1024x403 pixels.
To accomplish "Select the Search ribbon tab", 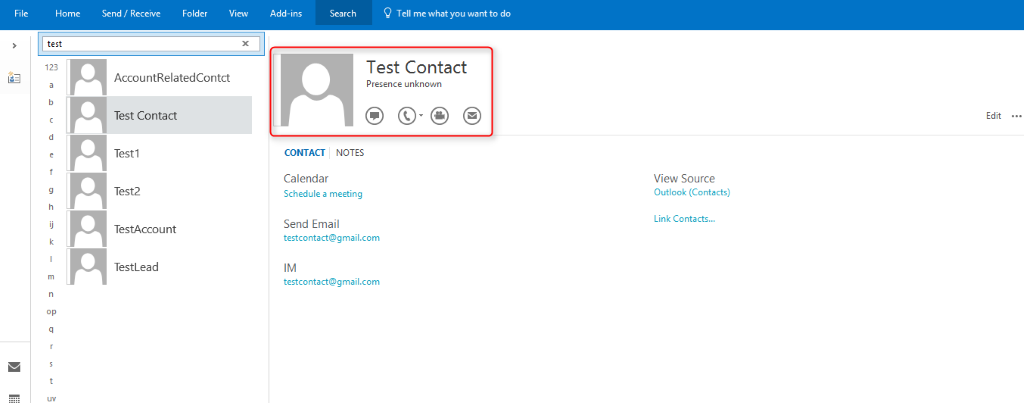I will click(344, 13).
